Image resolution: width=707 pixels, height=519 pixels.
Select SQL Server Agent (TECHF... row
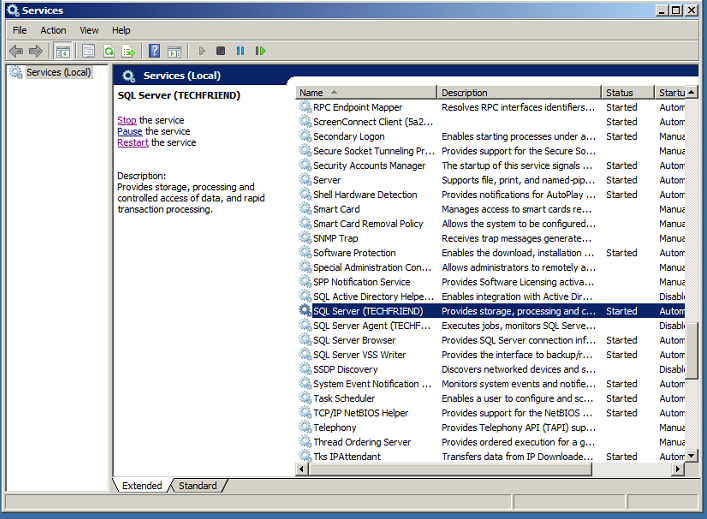(x=491, y=325)
